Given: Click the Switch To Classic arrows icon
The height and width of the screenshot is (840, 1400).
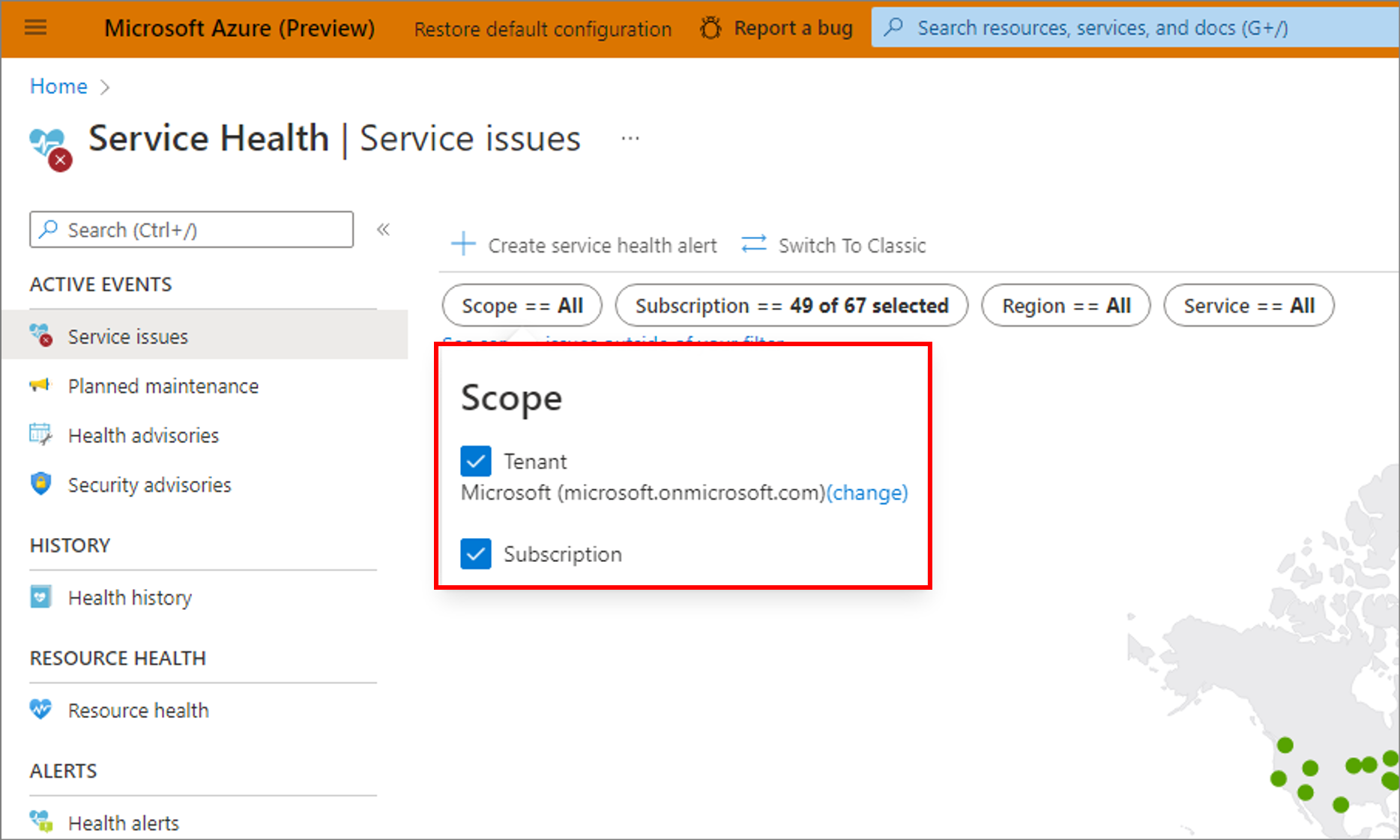Looking at the screenshot, I should [x=754, y=244].
